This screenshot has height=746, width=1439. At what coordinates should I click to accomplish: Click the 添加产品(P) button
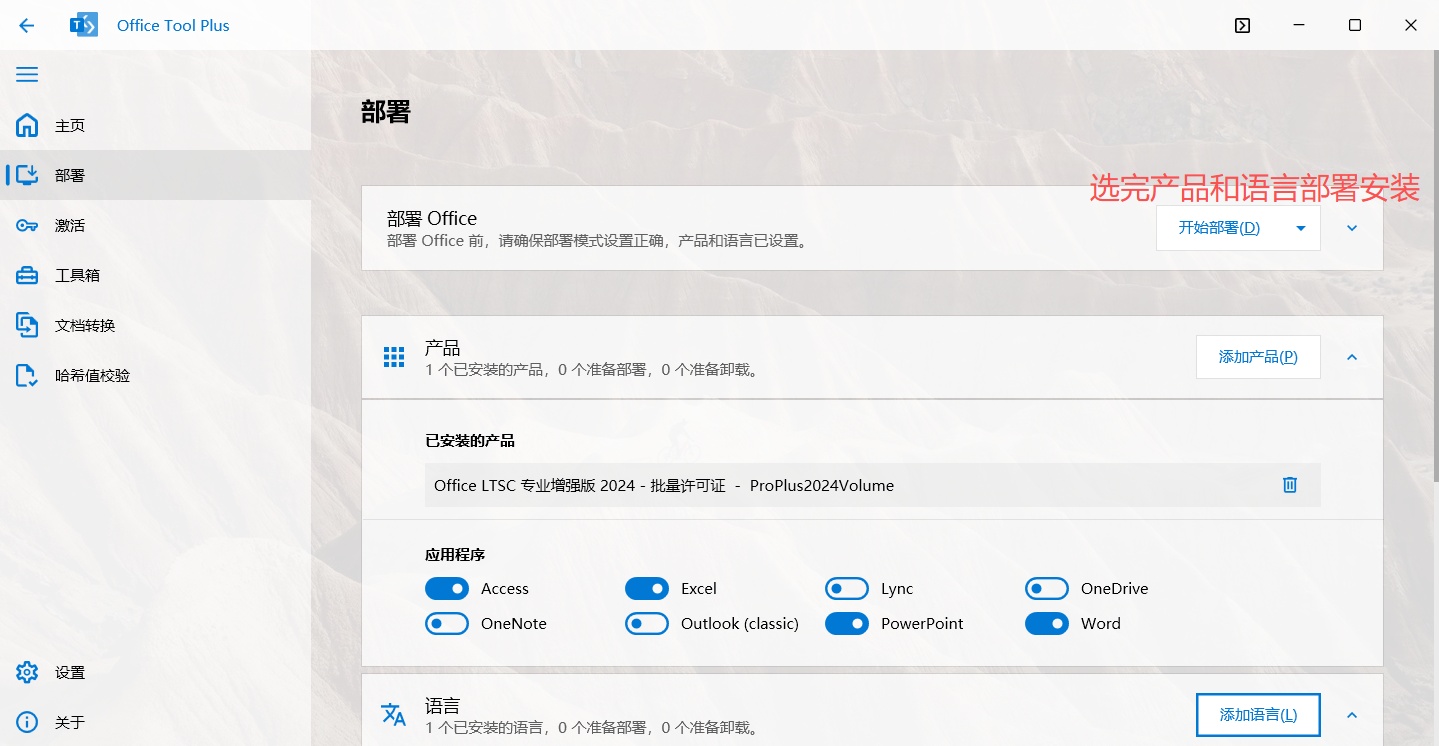pyautogui.click(x=1258, y=357)
